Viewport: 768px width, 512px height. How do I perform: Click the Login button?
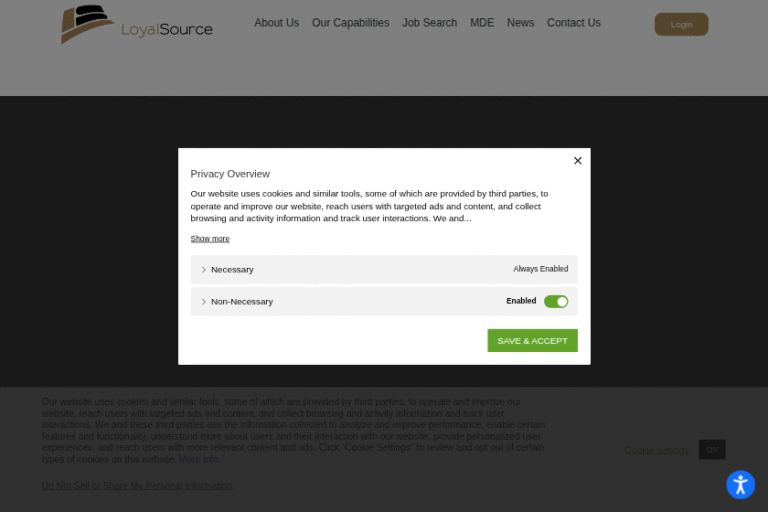coord(681,24)
